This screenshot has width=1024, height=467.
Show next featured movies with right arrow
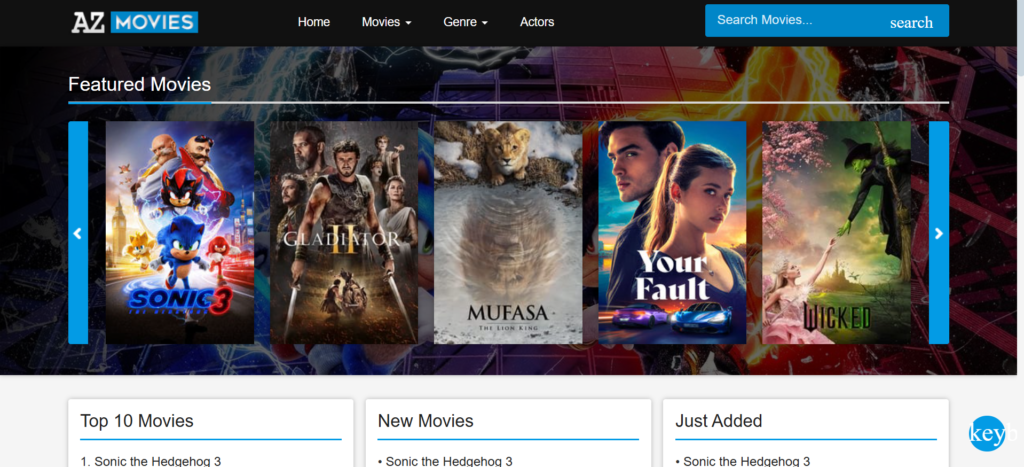point(938,233)
